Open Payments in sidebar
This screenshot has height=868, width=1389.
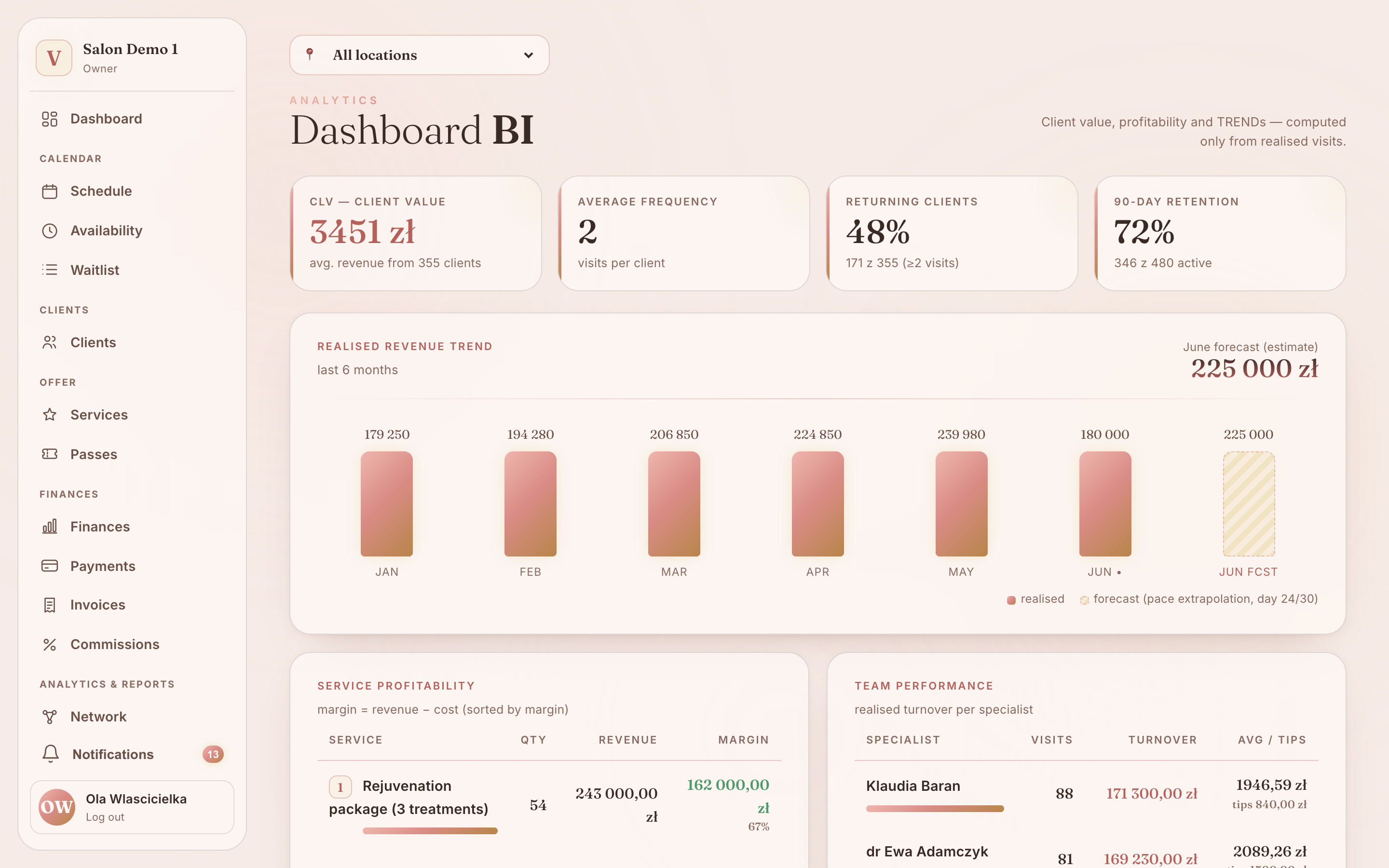tap(132, 566)
